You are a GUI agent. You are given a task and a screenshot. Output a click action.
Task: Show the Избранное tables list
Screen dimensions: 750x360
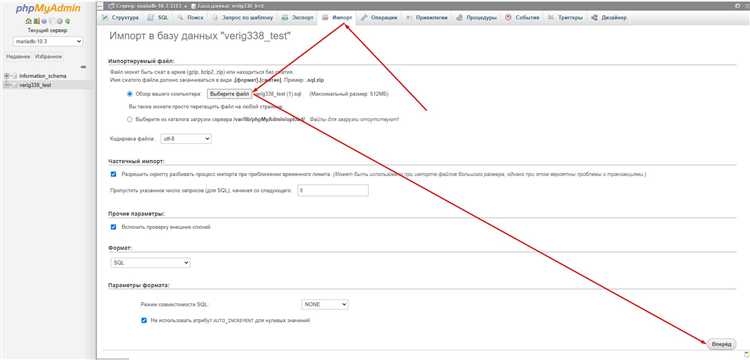[48, 56]
